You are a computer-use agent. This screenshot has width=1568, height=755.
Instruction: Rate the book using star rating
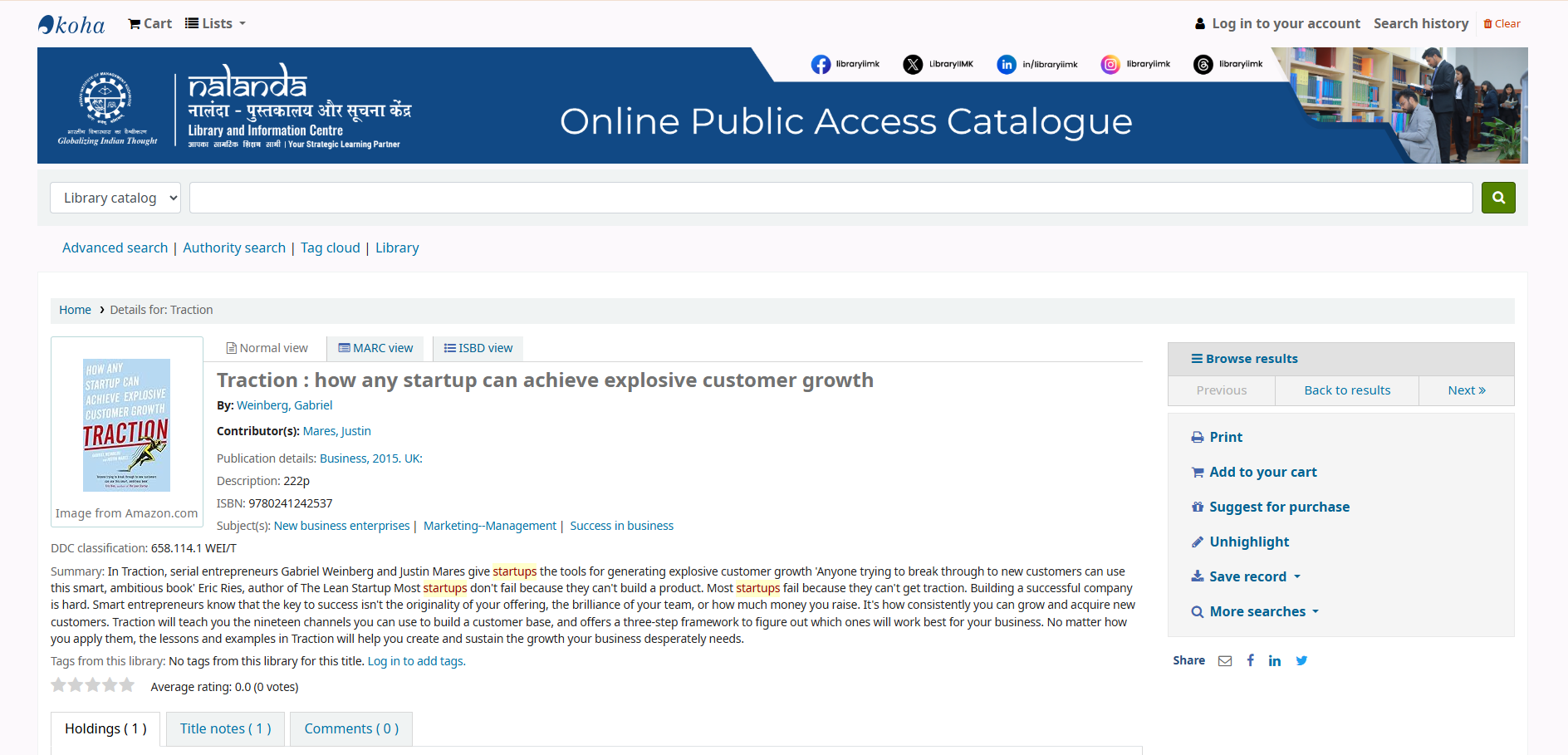(92, 685)
